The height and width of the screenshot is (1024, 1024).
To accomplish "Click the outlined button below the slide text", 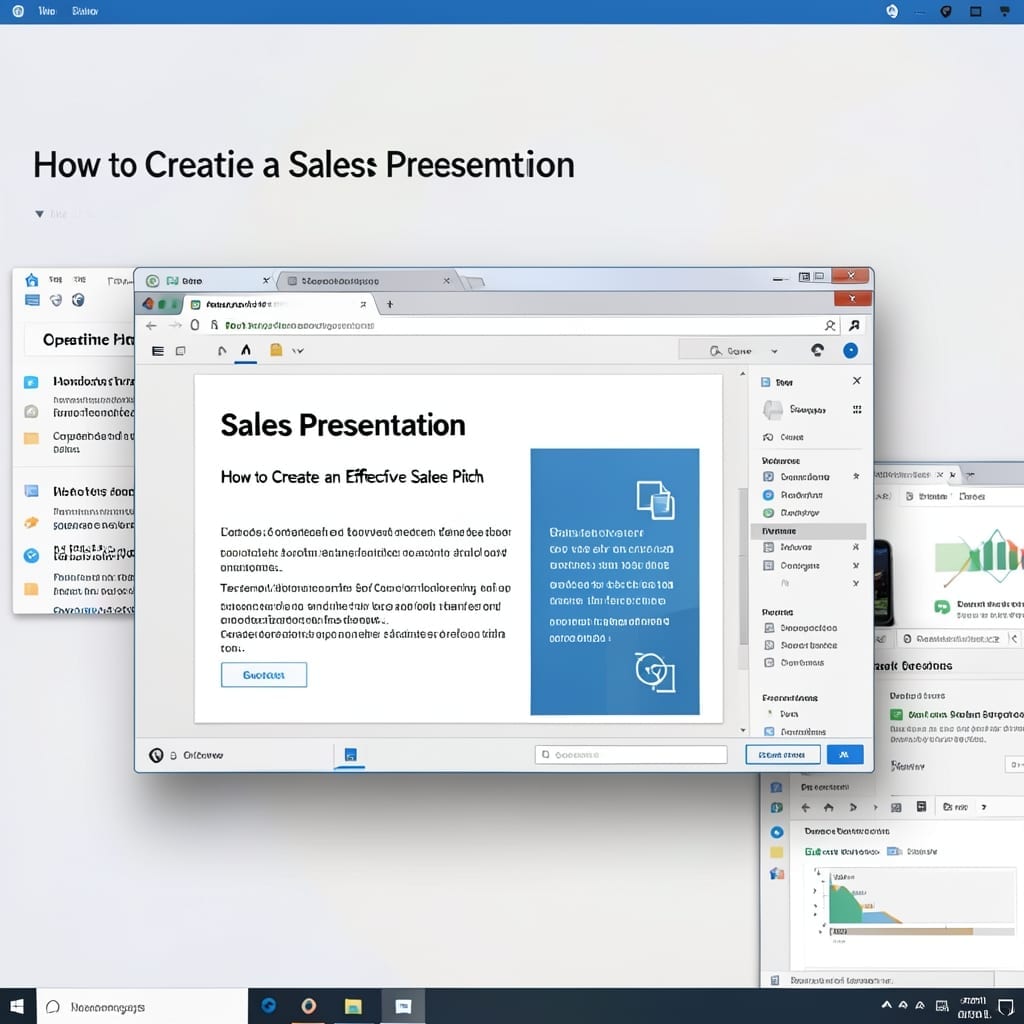I will pos(264,675).
